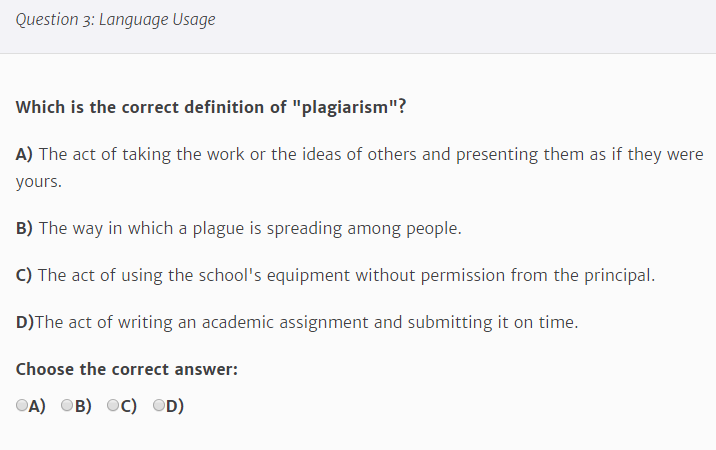Click the "Question 3: Language Usage" header

click(115, 19)
